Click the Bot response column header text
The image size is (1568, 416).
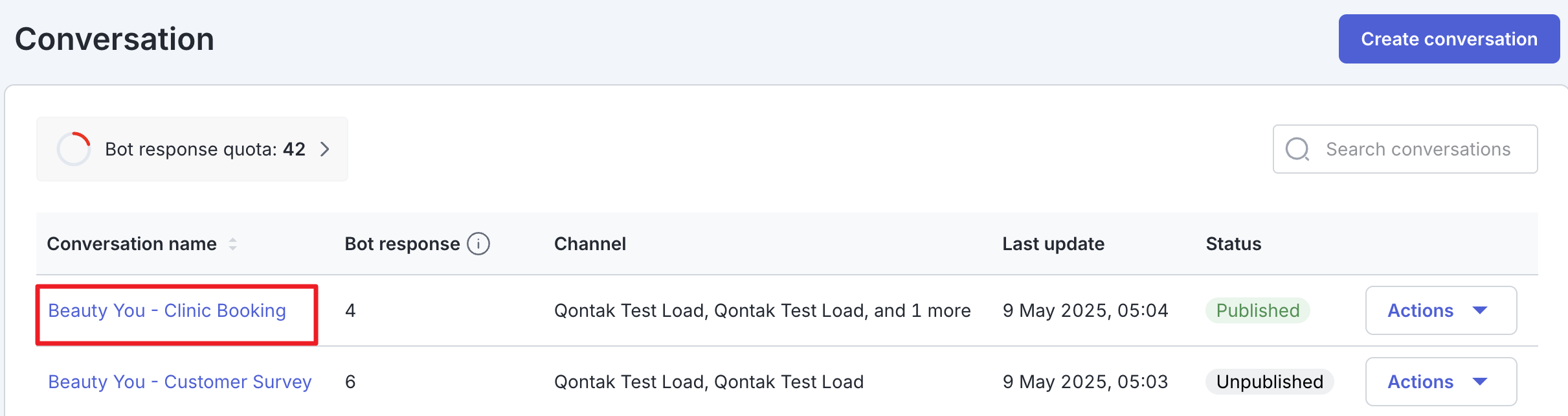(x=402, y=244)
